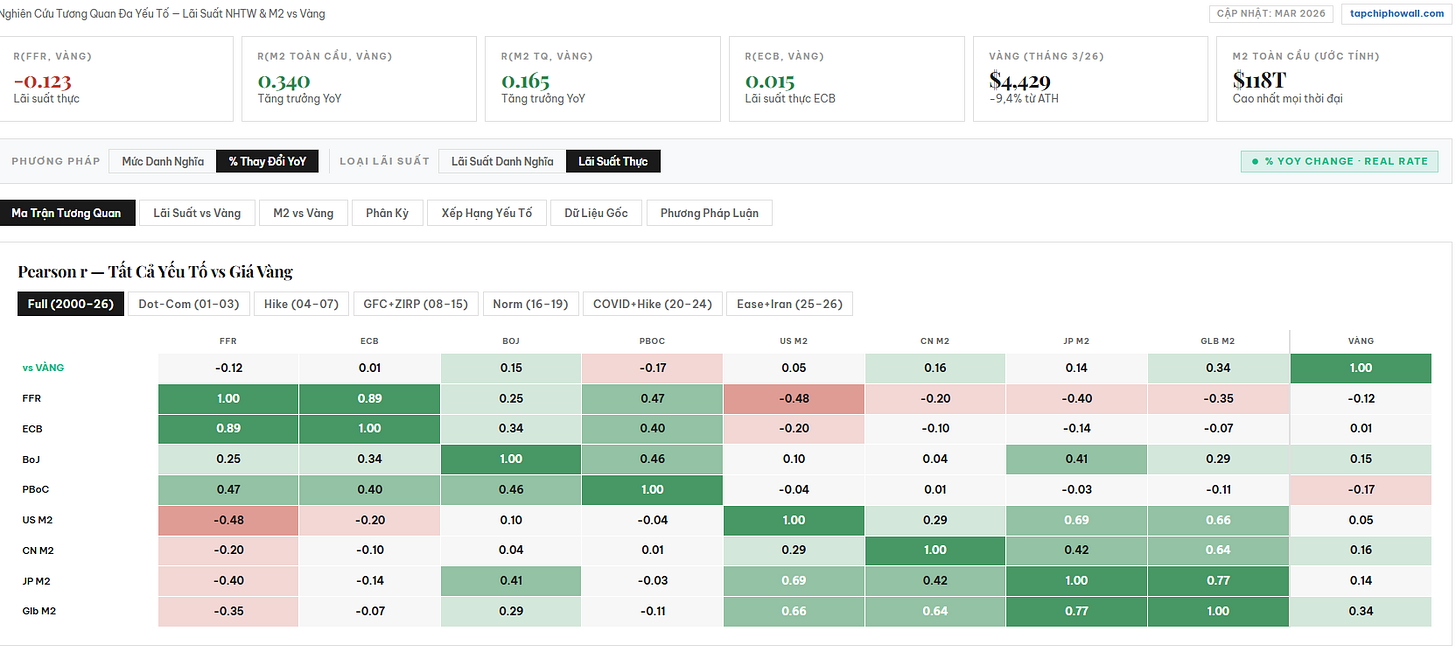The height and width of the screenshot is (653, 1456).
Task: Select Lãi Suất Thực rate type
Action: point(613,161)
